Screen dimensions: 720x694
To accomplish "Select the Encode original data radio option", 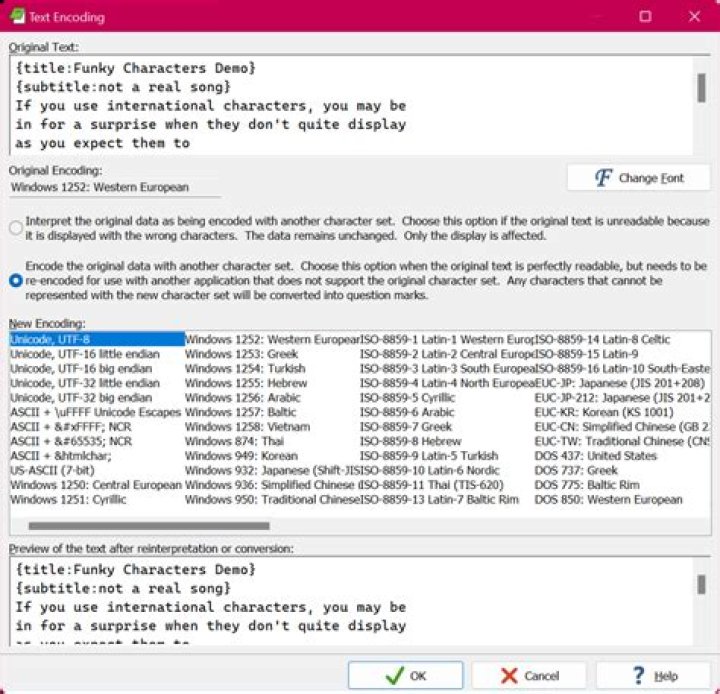I will 16,280.
